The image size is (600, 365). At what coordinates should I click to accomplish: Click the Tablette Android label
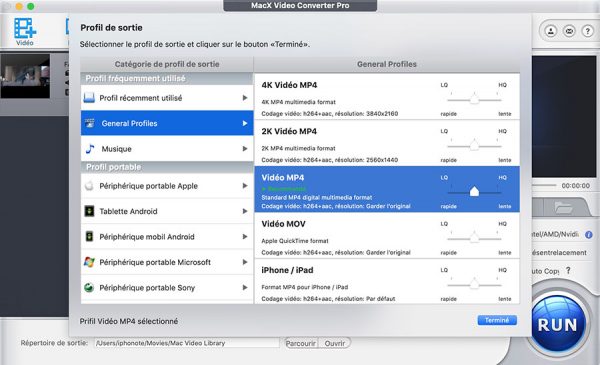pos(128,211)
